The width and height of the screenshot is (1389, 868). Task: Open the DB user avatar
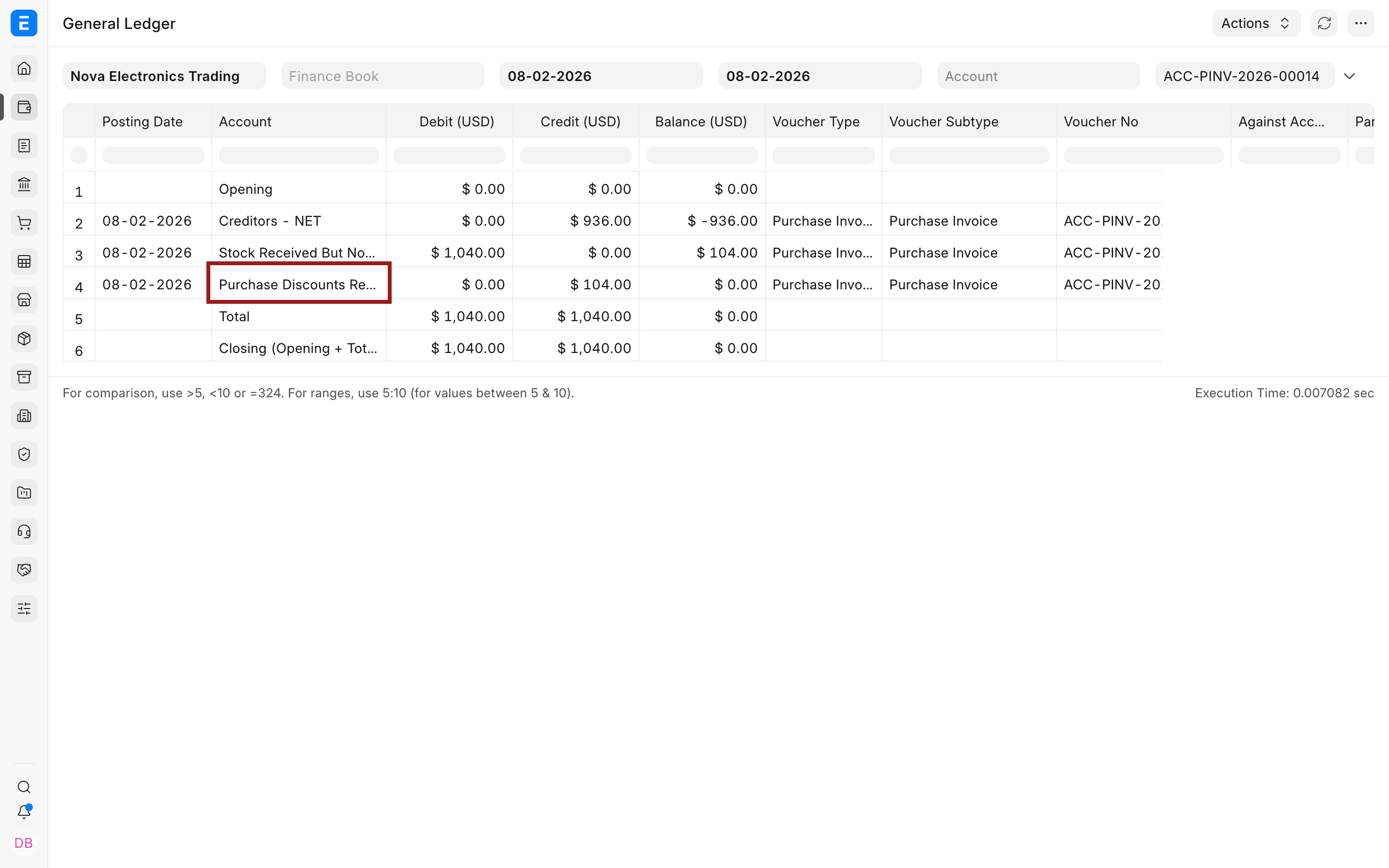click(24, 843)
